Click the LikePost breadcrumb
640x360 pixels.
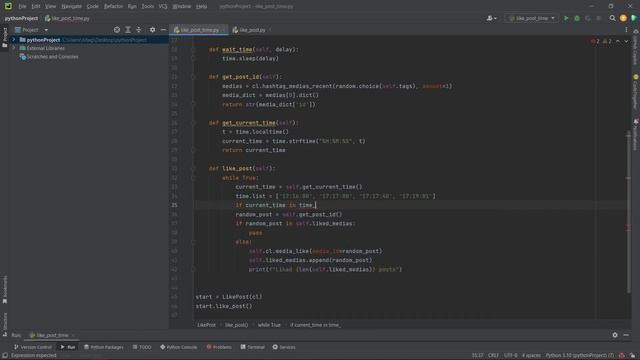207,325
